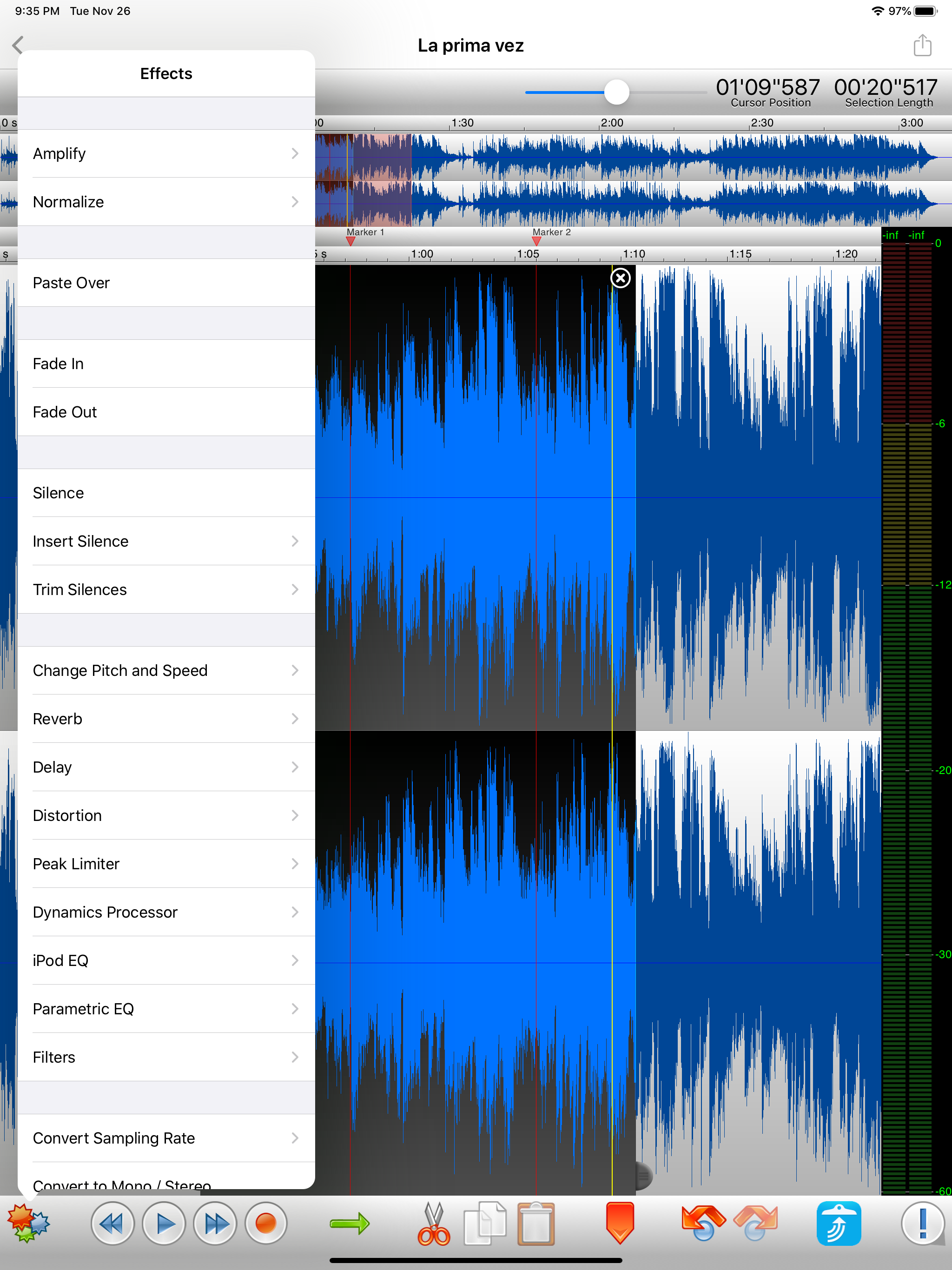Start playback with the play button

pos(164,1224)
